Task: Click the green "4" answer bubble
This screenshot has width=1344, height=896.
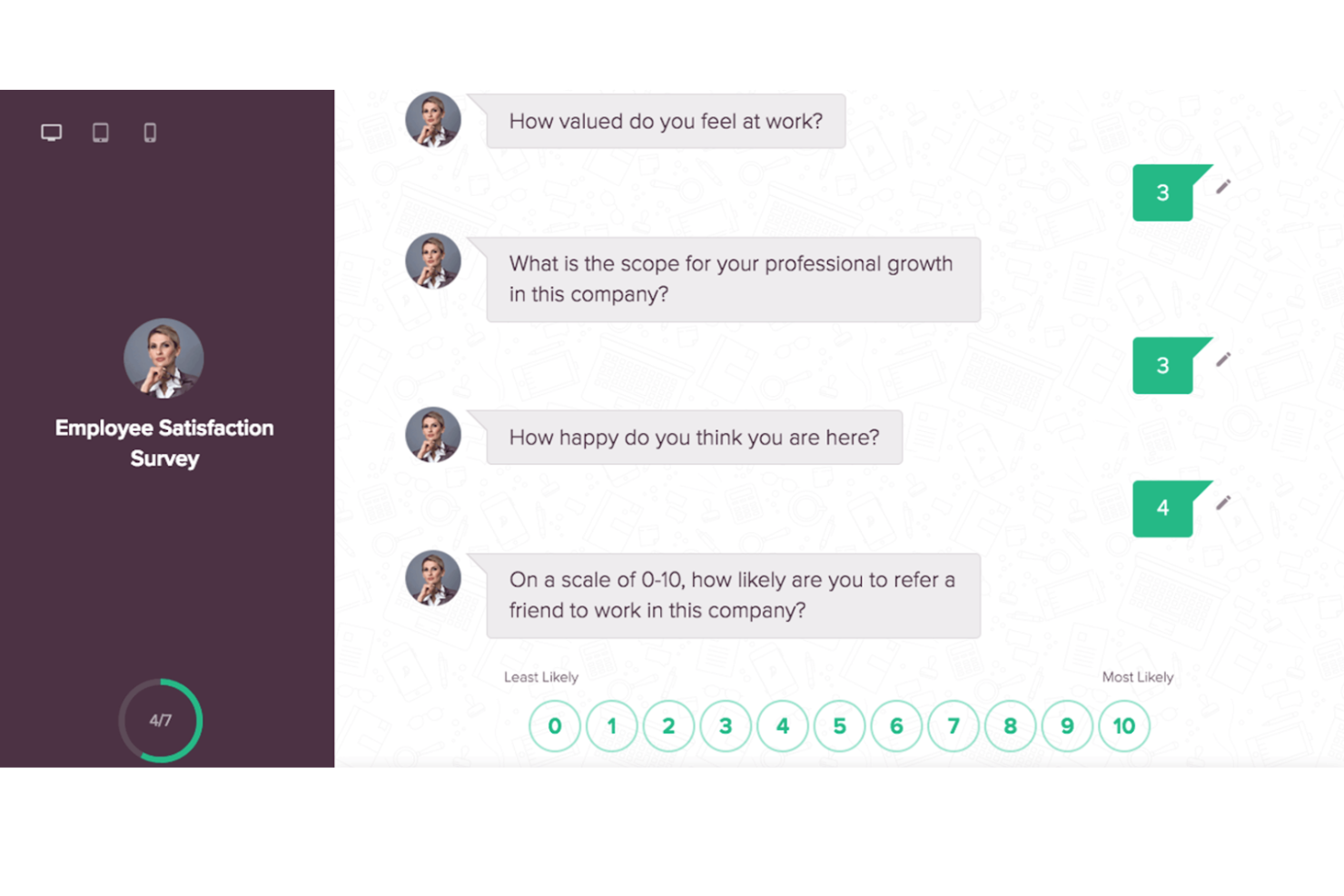Action: (x=1163, y=509)
